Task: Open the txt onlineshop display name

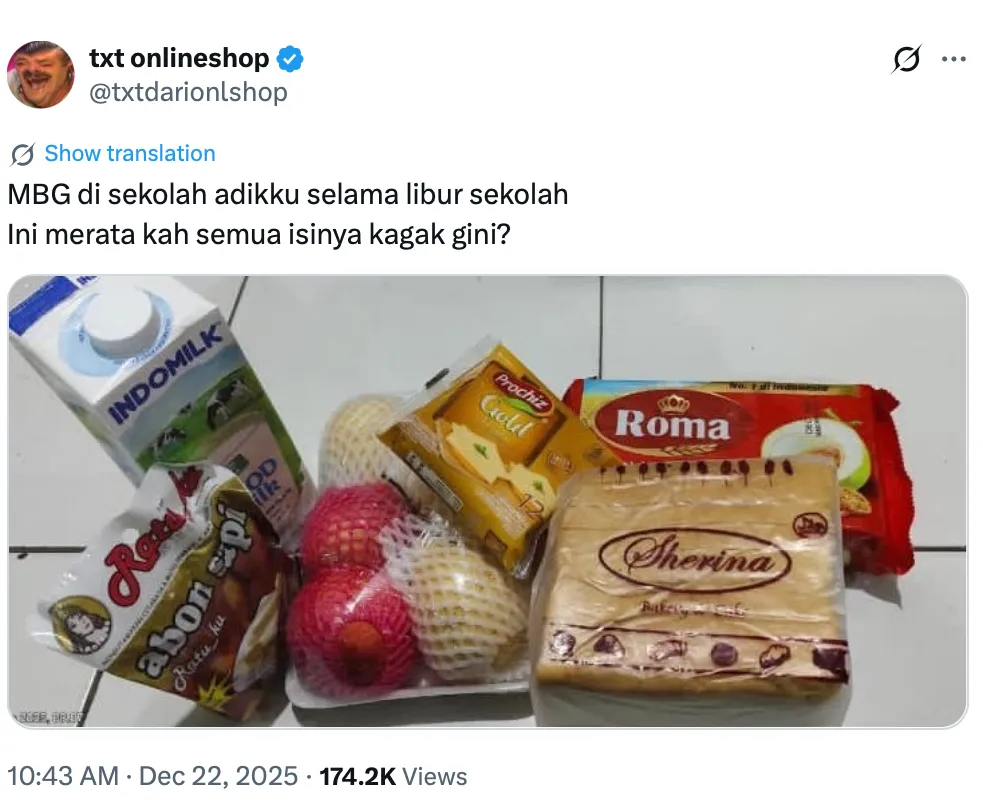Action: (x=179, y=58)
